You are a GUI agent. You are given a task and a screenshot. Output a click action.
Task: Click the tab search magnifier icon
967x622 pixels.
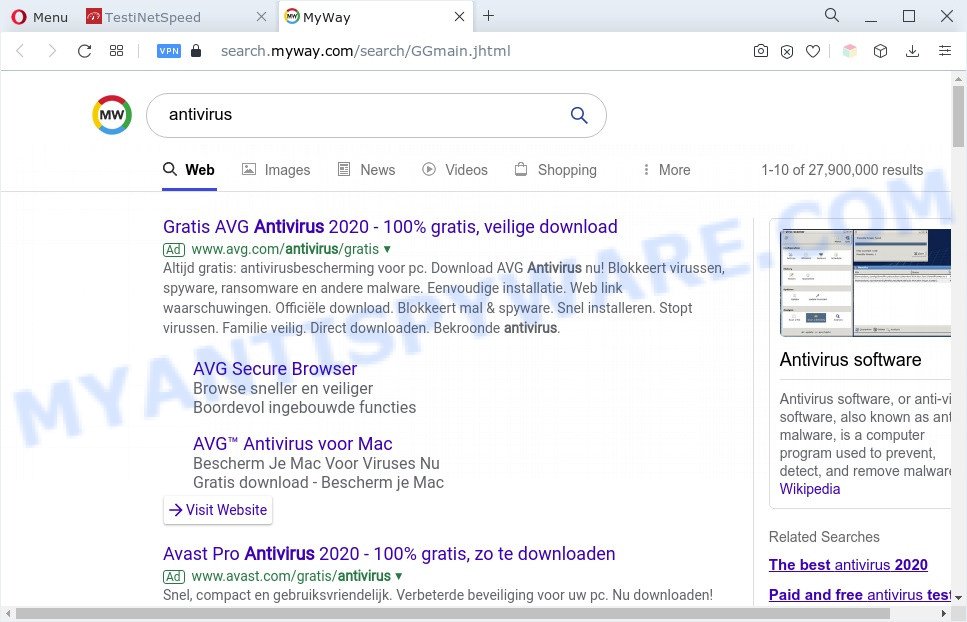tap(832, 15)
